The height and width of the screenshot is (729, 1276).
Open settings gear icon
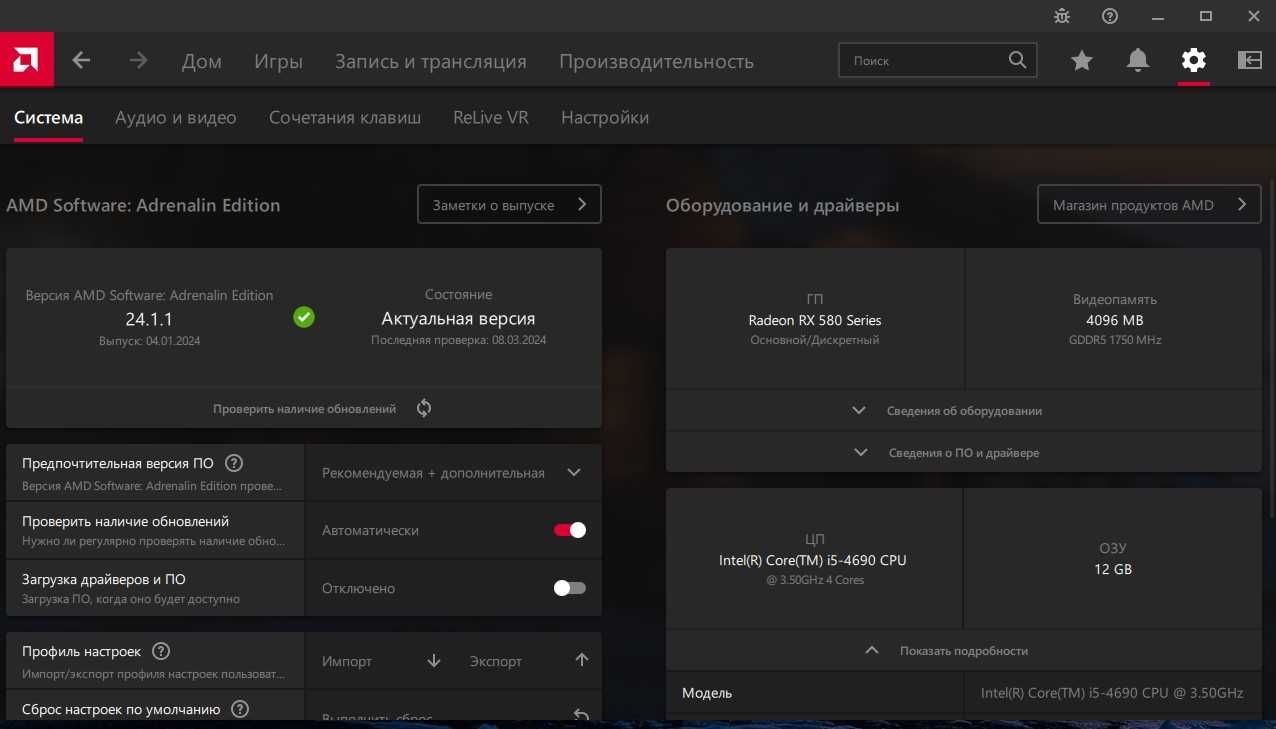click(1194, 61)
